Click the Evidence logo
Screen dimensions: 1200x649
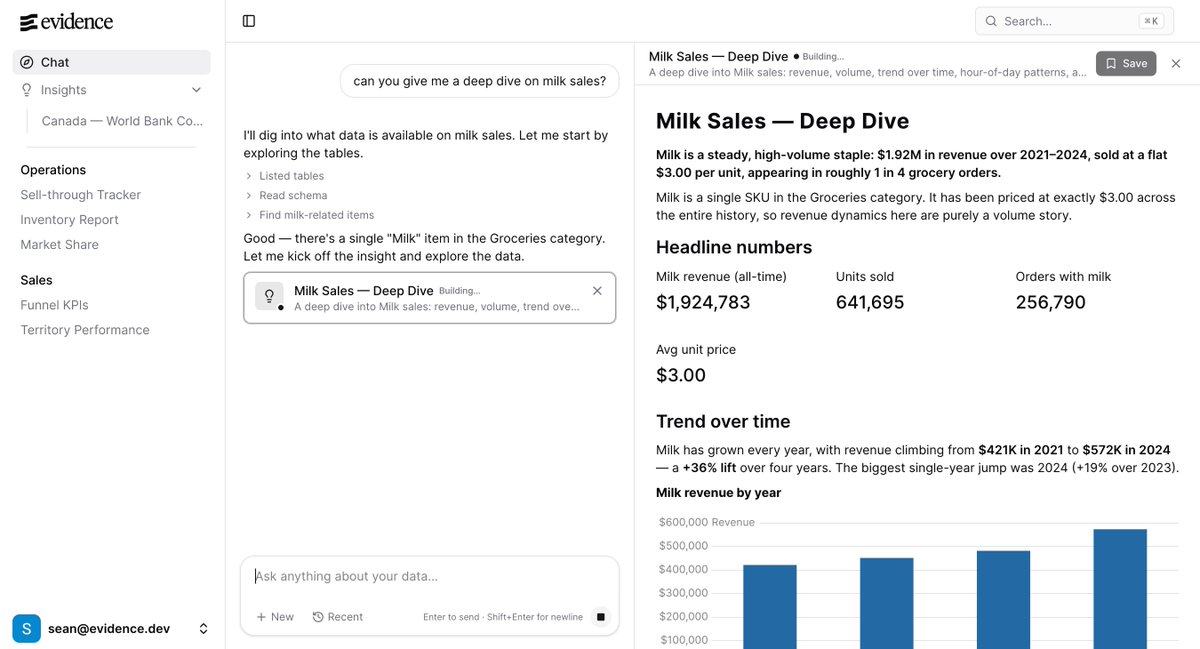[66, 21]
